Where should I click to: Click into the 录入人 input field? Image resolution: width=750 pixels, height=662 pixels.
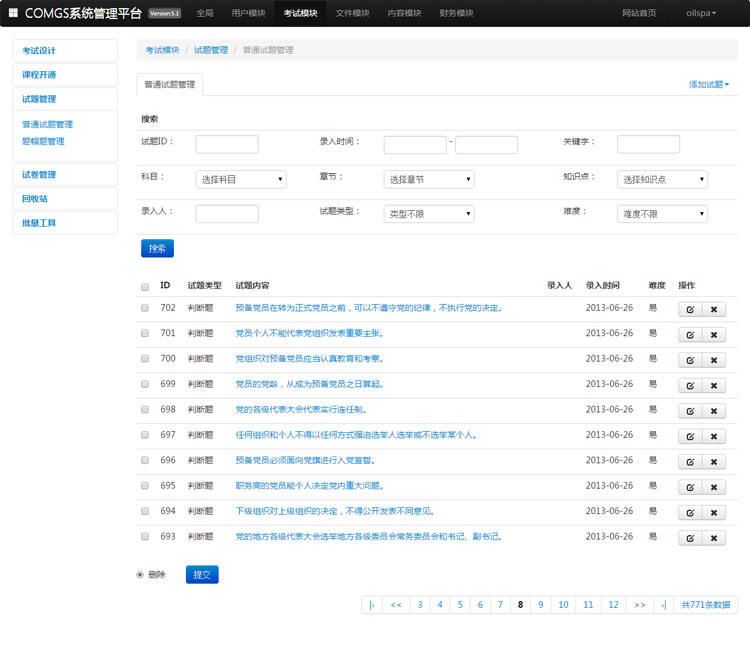tap(227, 214)
